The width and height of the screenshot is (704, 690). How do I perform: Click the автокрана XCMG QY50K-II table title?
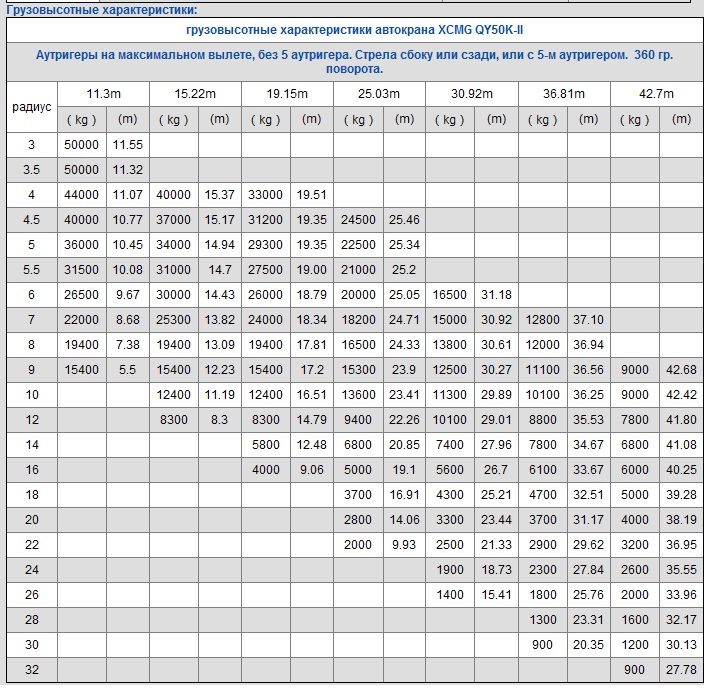355,31
